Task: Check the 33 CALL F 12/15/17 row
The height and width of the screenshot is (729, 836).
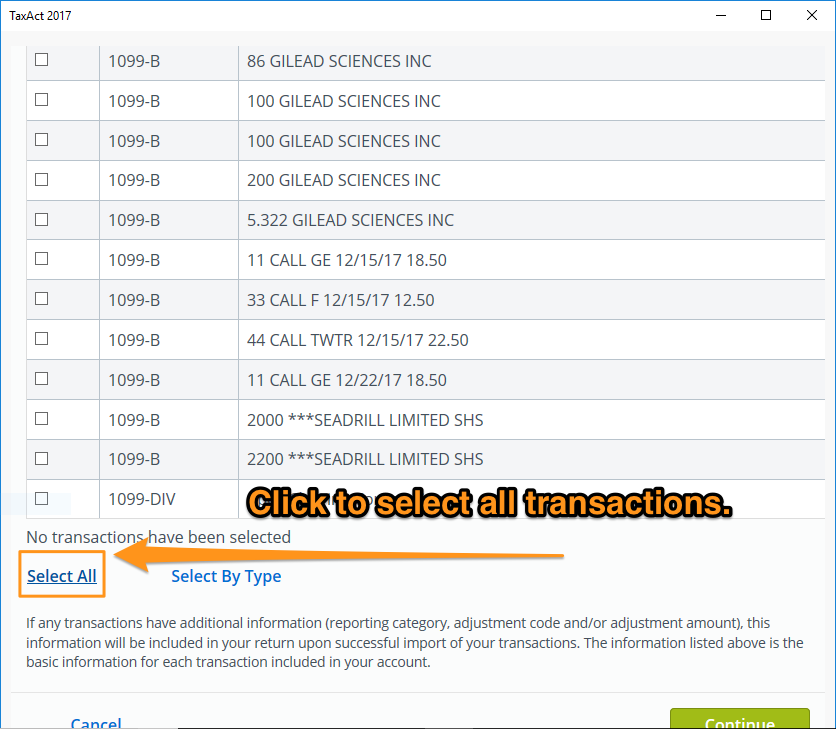Action: pos(40,299)
